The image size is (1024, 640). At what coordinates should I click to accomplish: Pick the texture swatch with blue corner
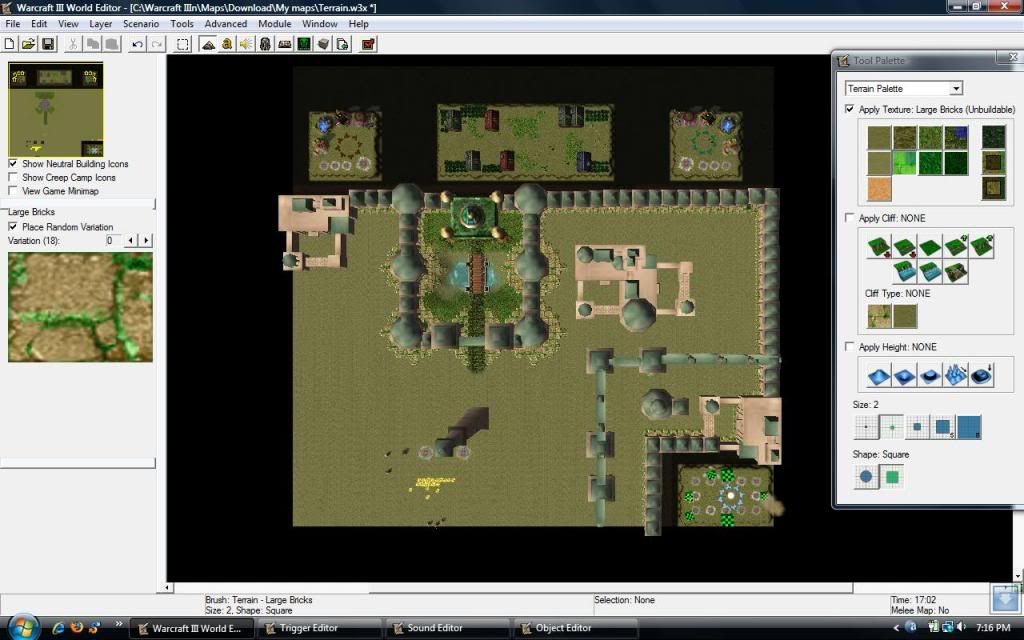[x=955, y=138]
